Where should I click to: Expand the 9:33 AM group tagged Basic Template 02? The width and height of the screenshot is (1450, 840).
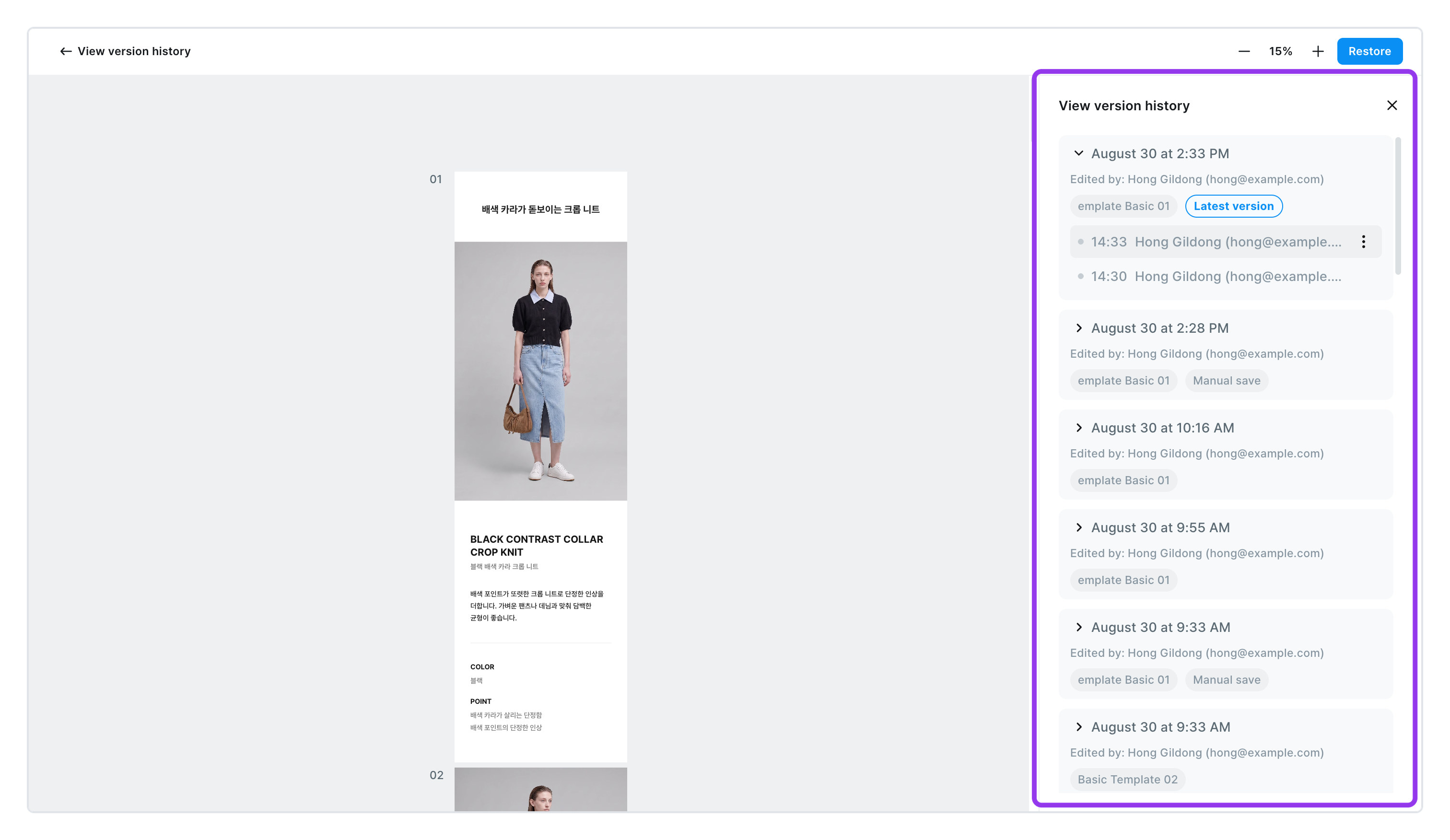1078,727
